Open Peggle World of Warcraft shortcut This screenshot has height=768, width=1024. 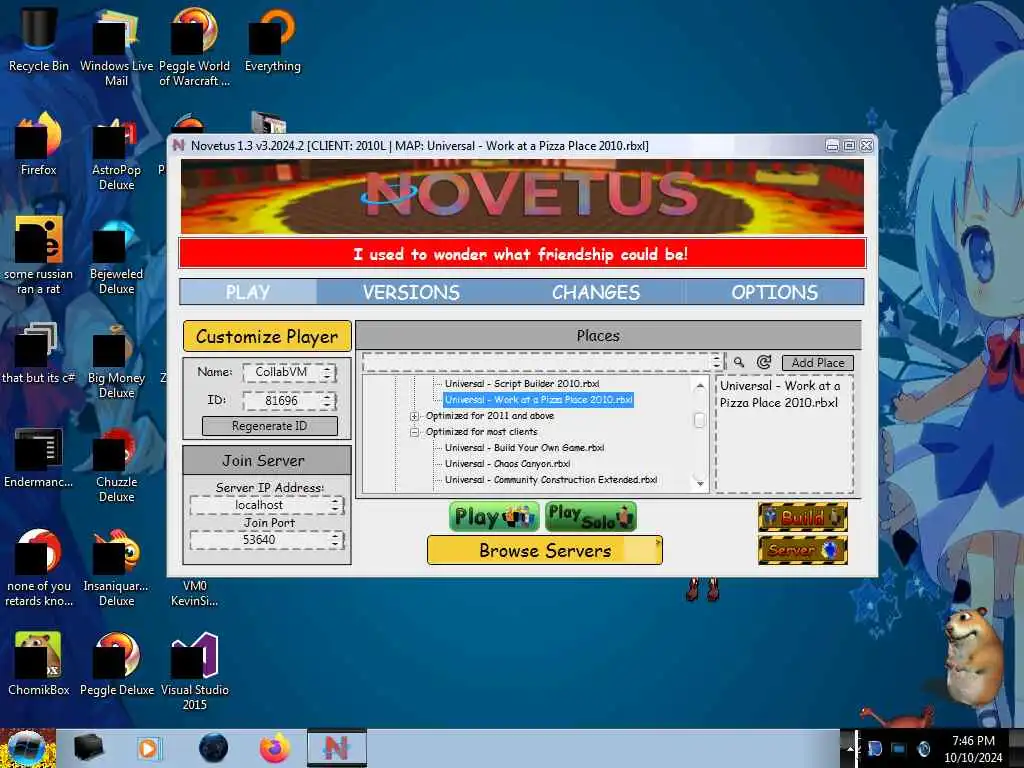pos(194,48)
